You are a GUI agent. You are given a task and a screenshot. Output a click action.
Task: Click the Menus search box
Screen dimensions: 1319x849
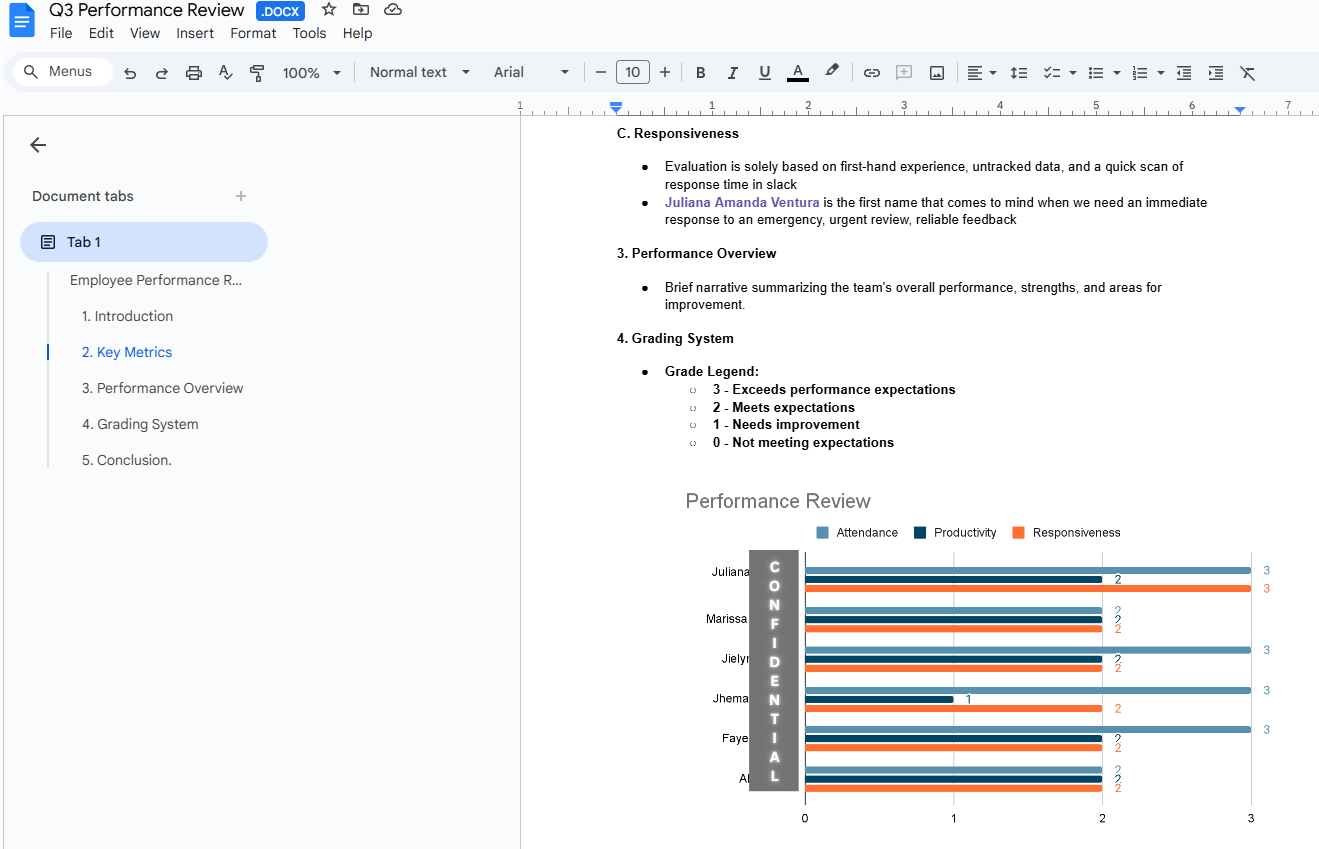click(x=62, y=72)
